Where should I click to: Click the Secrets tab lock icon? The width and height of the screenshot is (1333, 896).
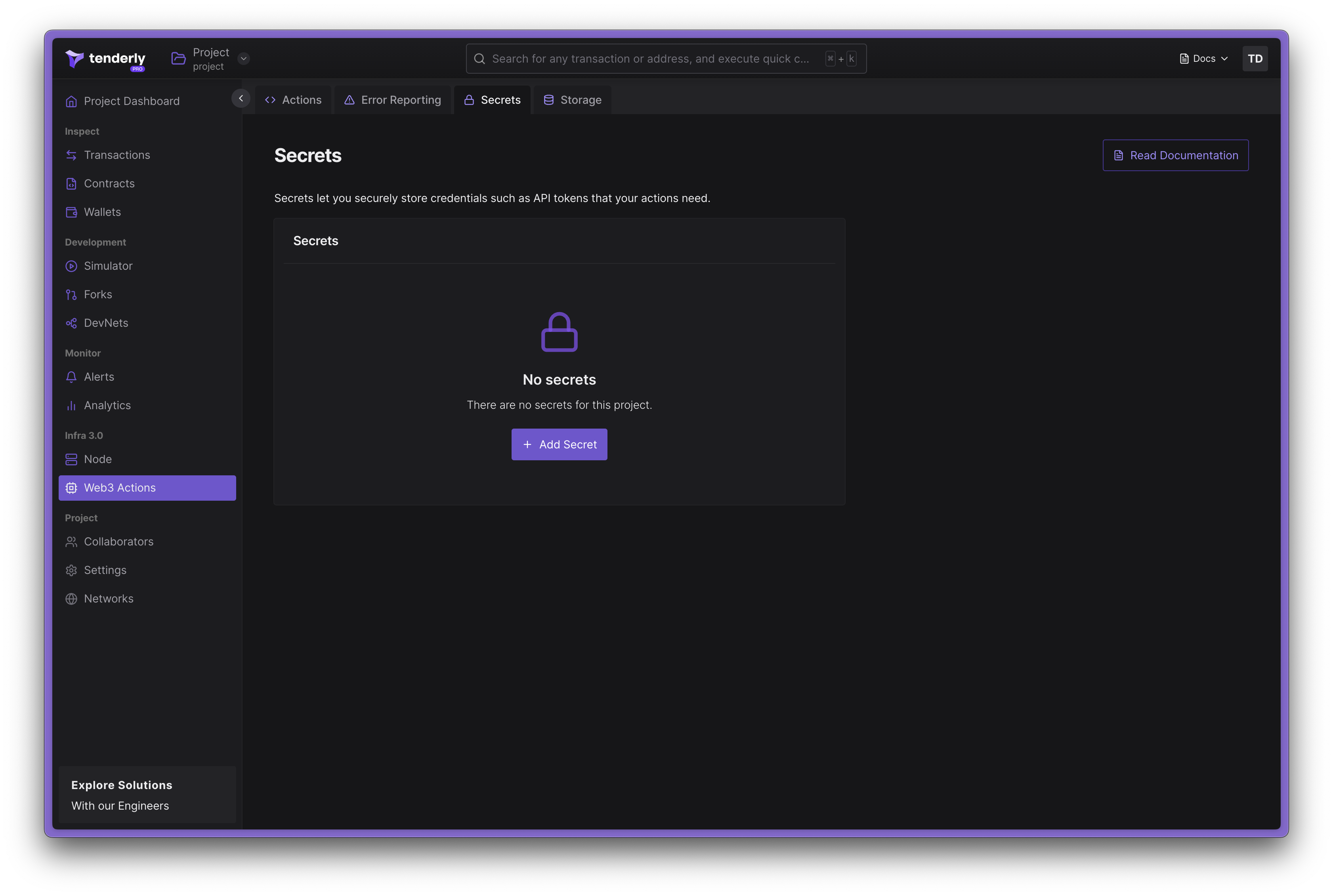coord(469,100)
